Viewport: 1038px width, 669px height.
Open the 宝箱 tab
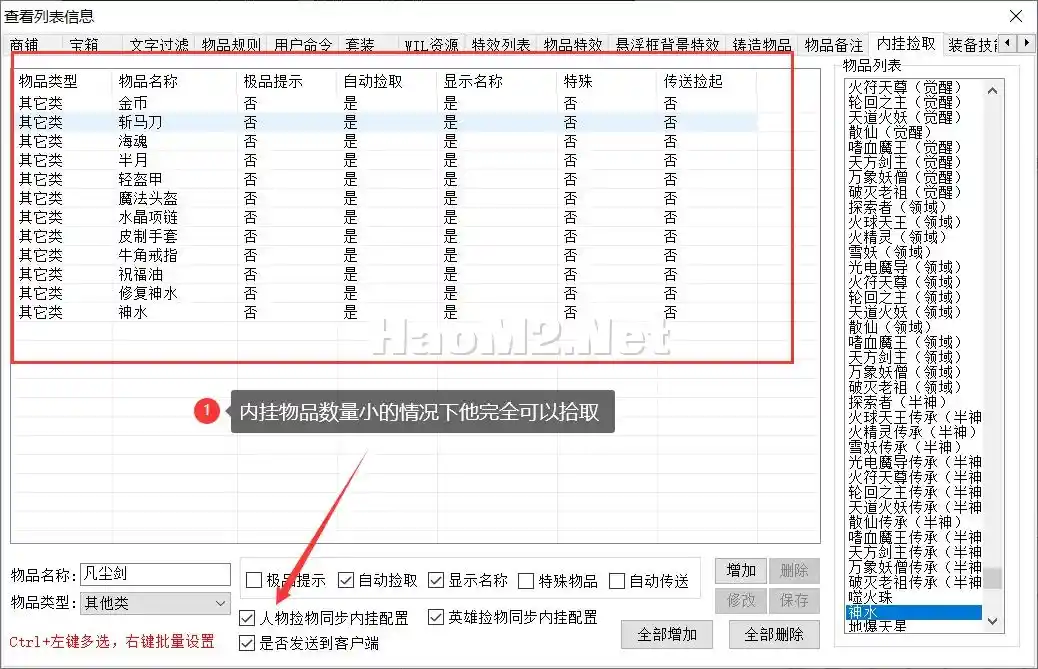click(84, 44)
